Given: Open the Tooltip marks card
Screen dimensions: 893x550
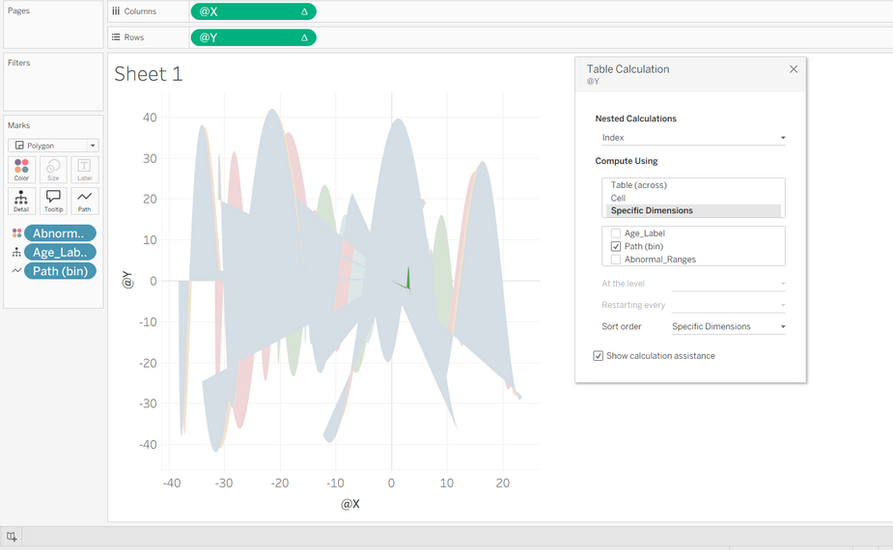Looking at the screenshot, I should (x=53, y=200).
